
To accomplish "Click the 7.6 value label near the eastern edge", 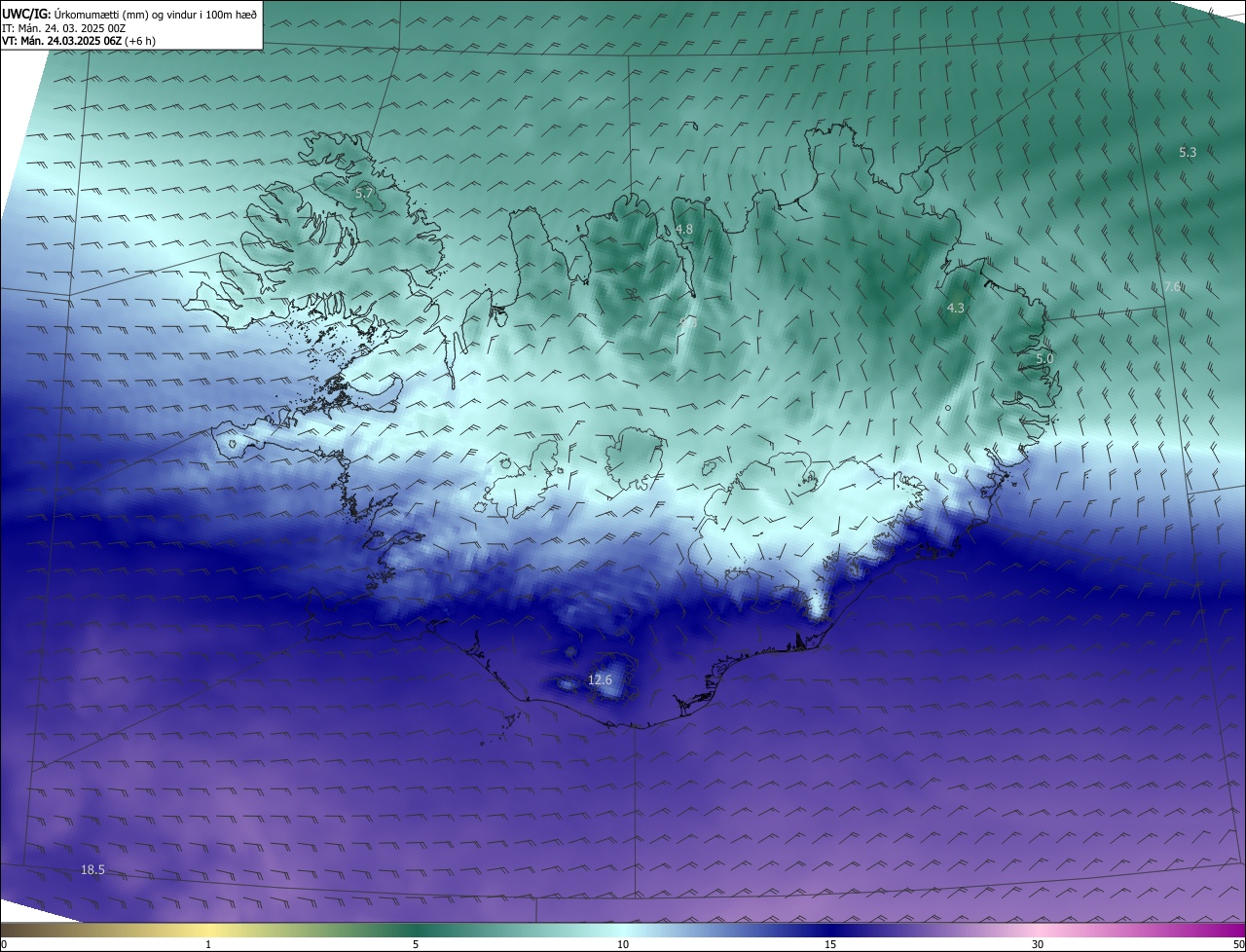I will click(1173, 286).
